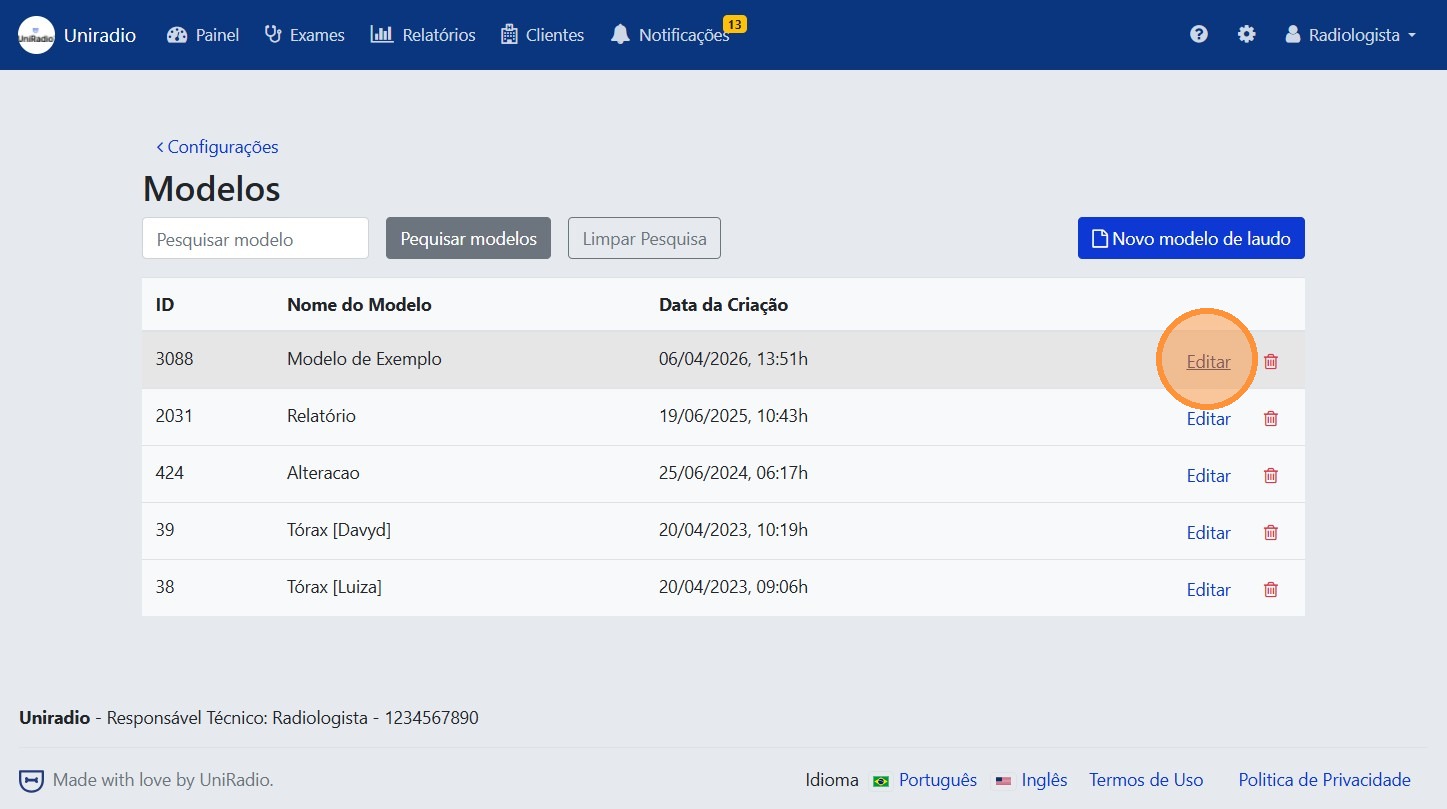Viewport: 1447px width, 809px height.
Task: Navigate to Relatórios in navbar
Action: click(422, 35)
